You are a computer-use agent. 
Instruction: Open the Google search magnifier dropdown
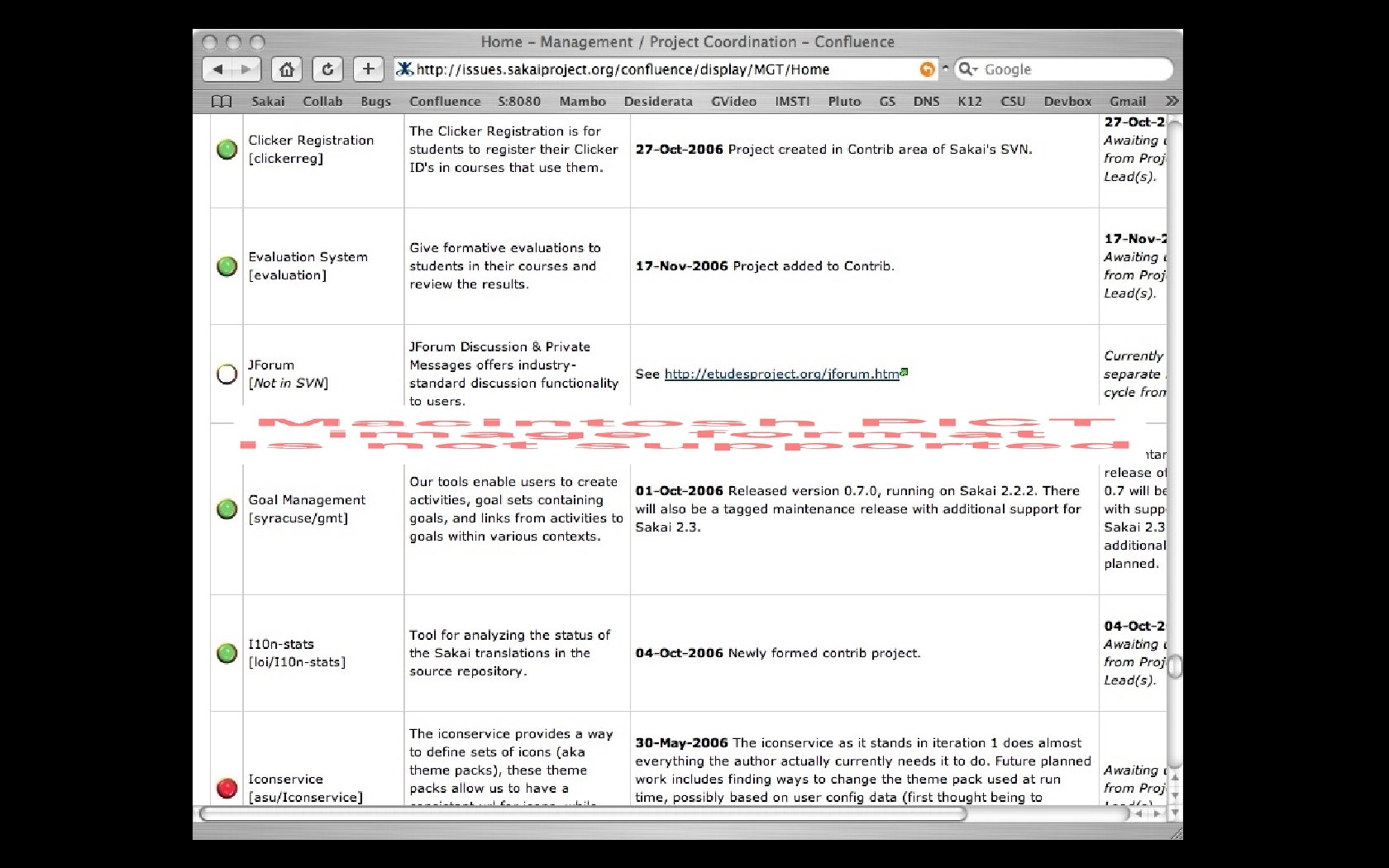[967, 69]
